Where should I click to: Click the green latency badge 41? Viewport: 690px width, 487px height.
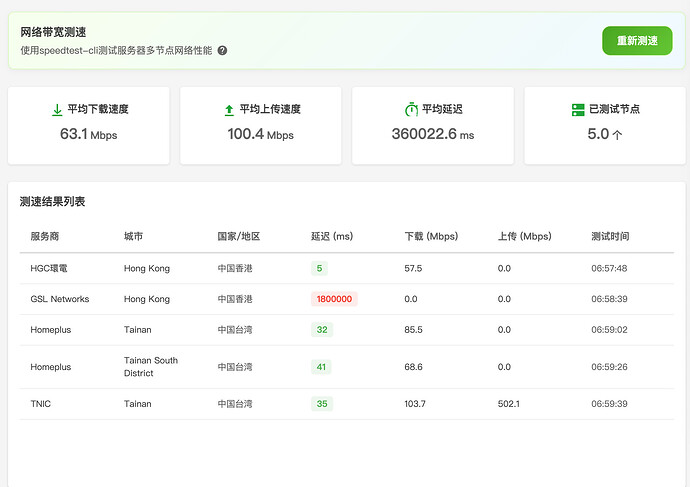[x=321, y=367]
